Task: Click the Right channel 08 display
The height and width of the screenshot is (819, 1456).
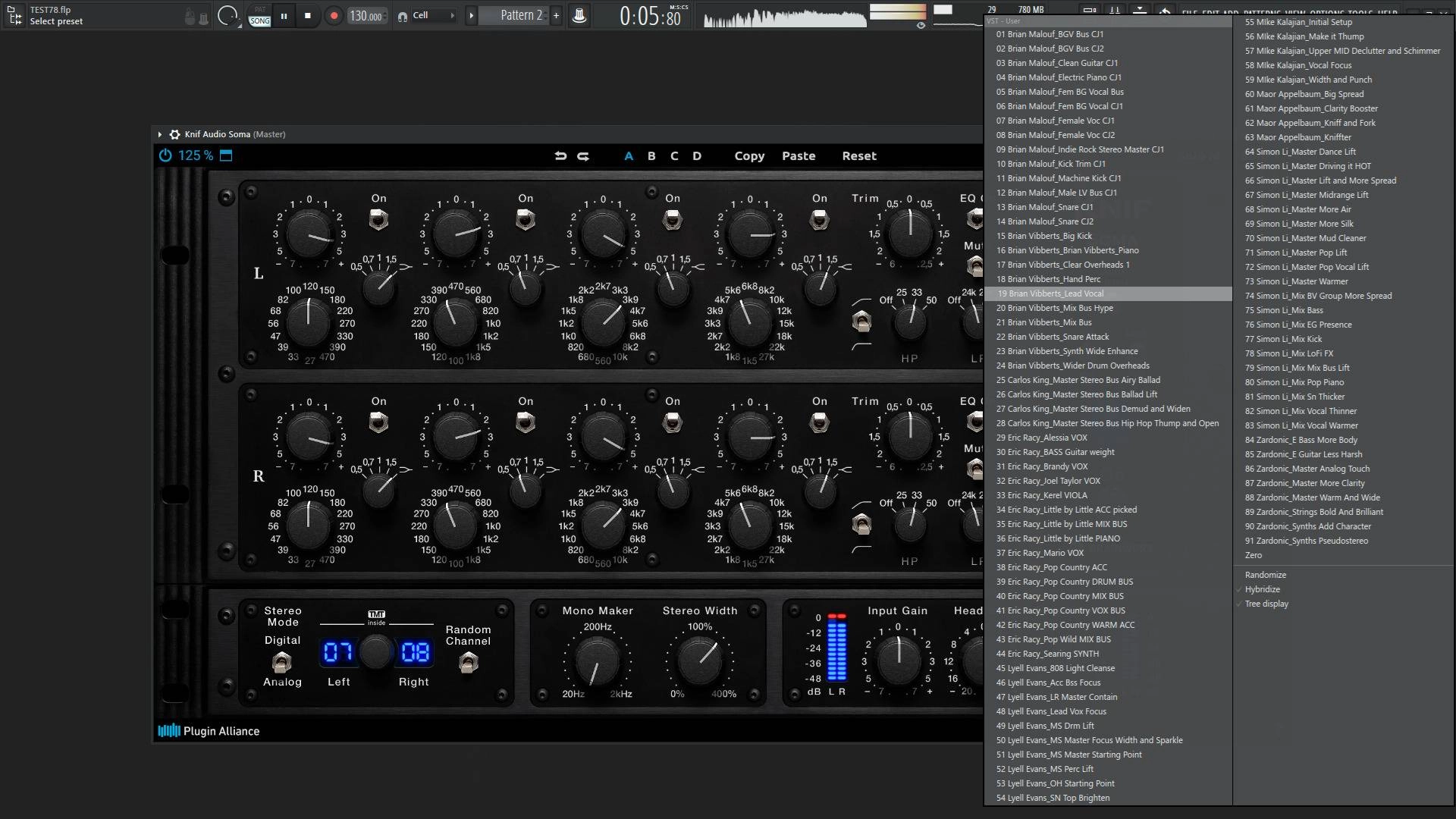Action: 415,653
